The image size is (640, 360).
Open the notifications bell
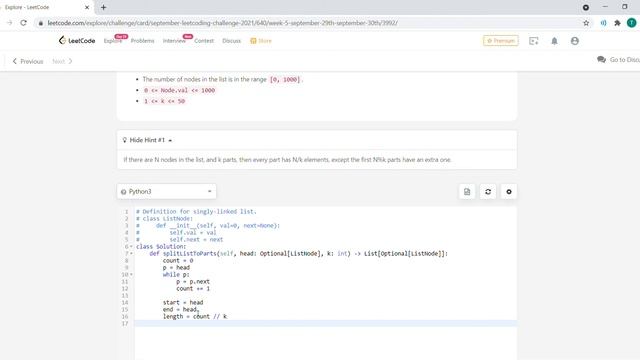pyautogui.click(x=554, y=41)
